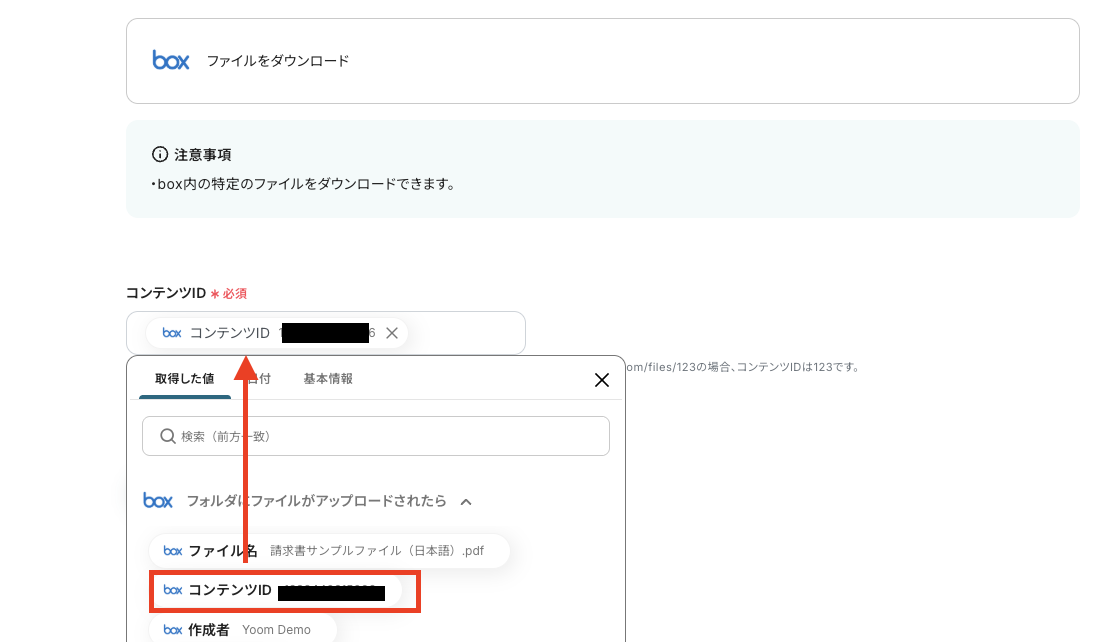The image size is (1120, 642).
Task: Click the magnifier icon in the search box
Action: (168, 436)
